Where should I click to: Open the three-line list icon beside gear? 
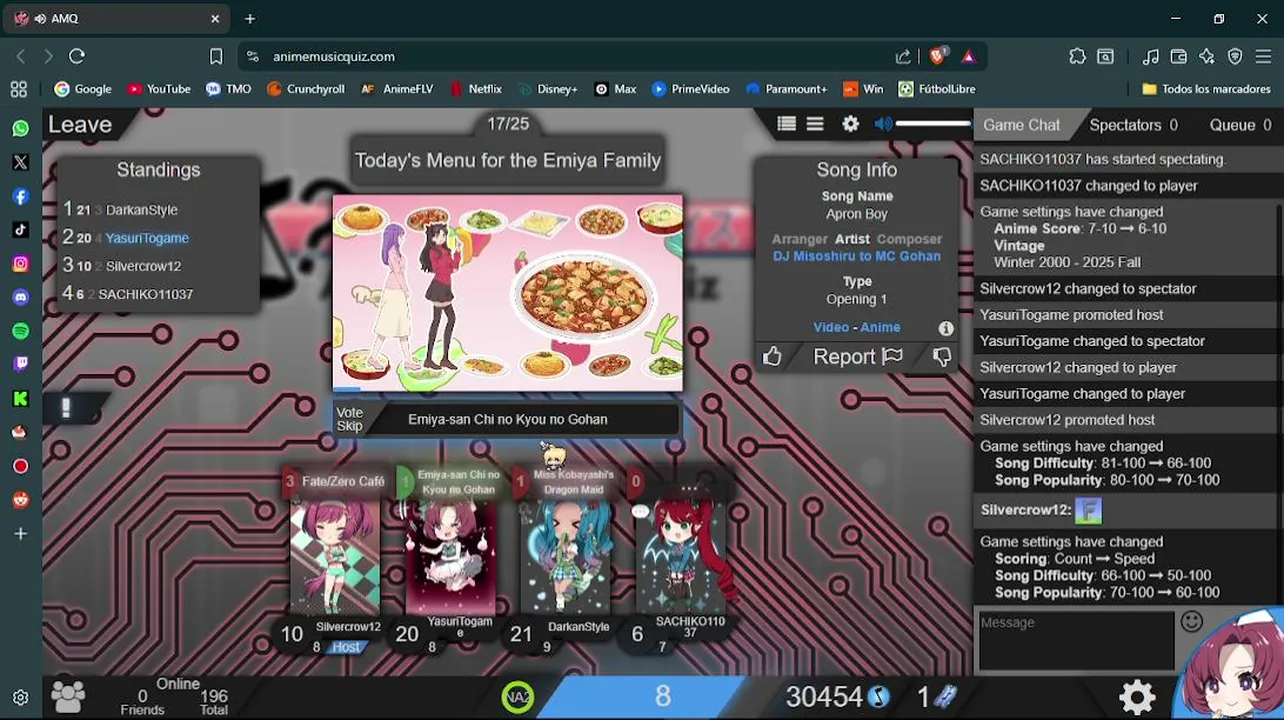coord(815,124)
